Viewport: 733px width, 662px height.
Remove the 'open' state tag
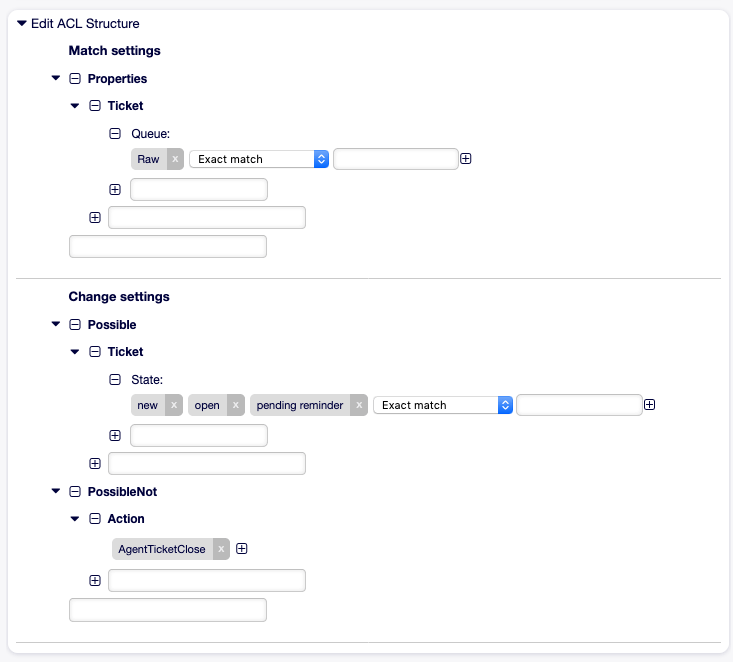pos(236,405)
